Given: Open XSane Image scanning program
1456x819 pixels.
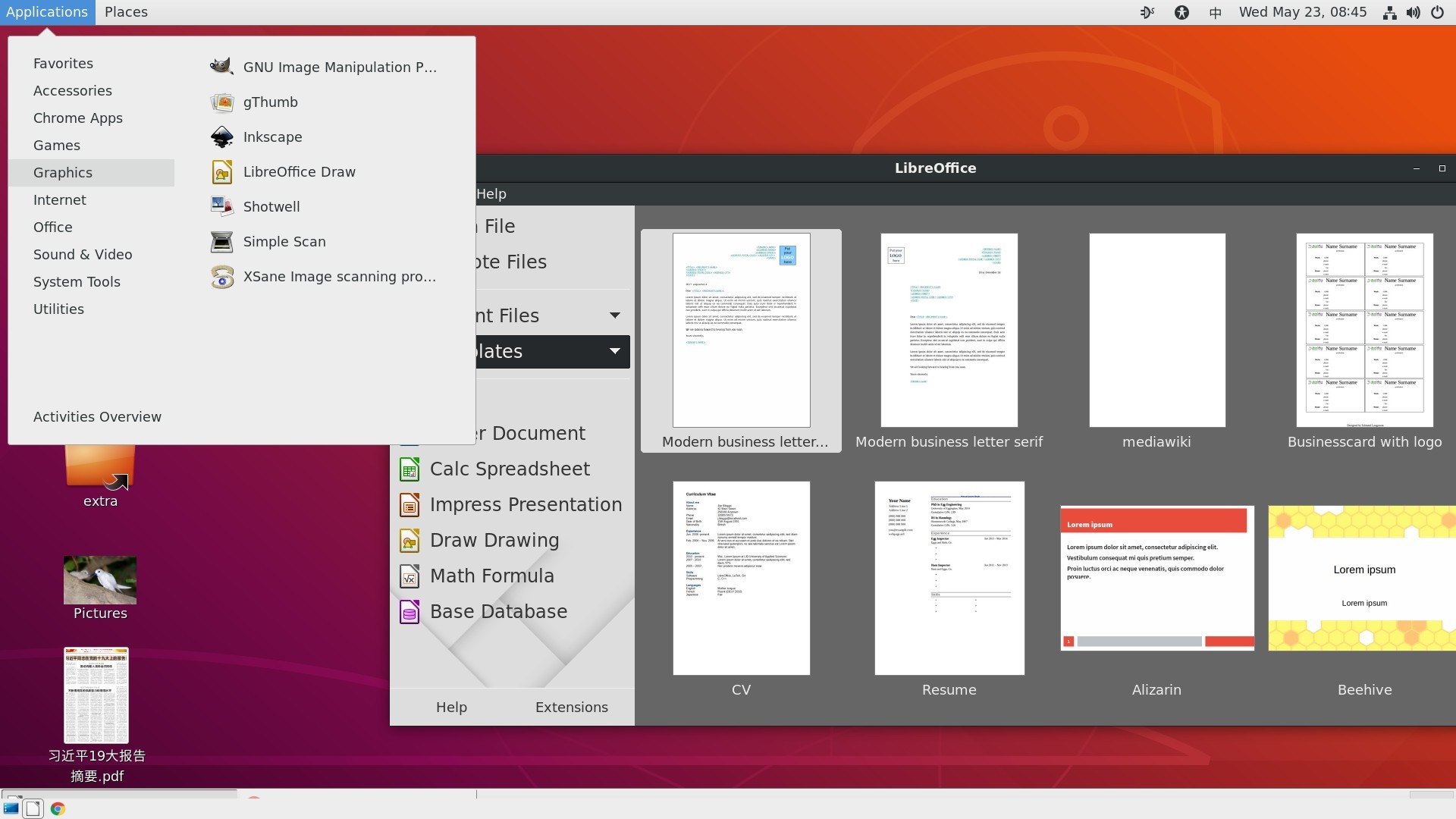Looking at the screenshot, I should point(324,276).
